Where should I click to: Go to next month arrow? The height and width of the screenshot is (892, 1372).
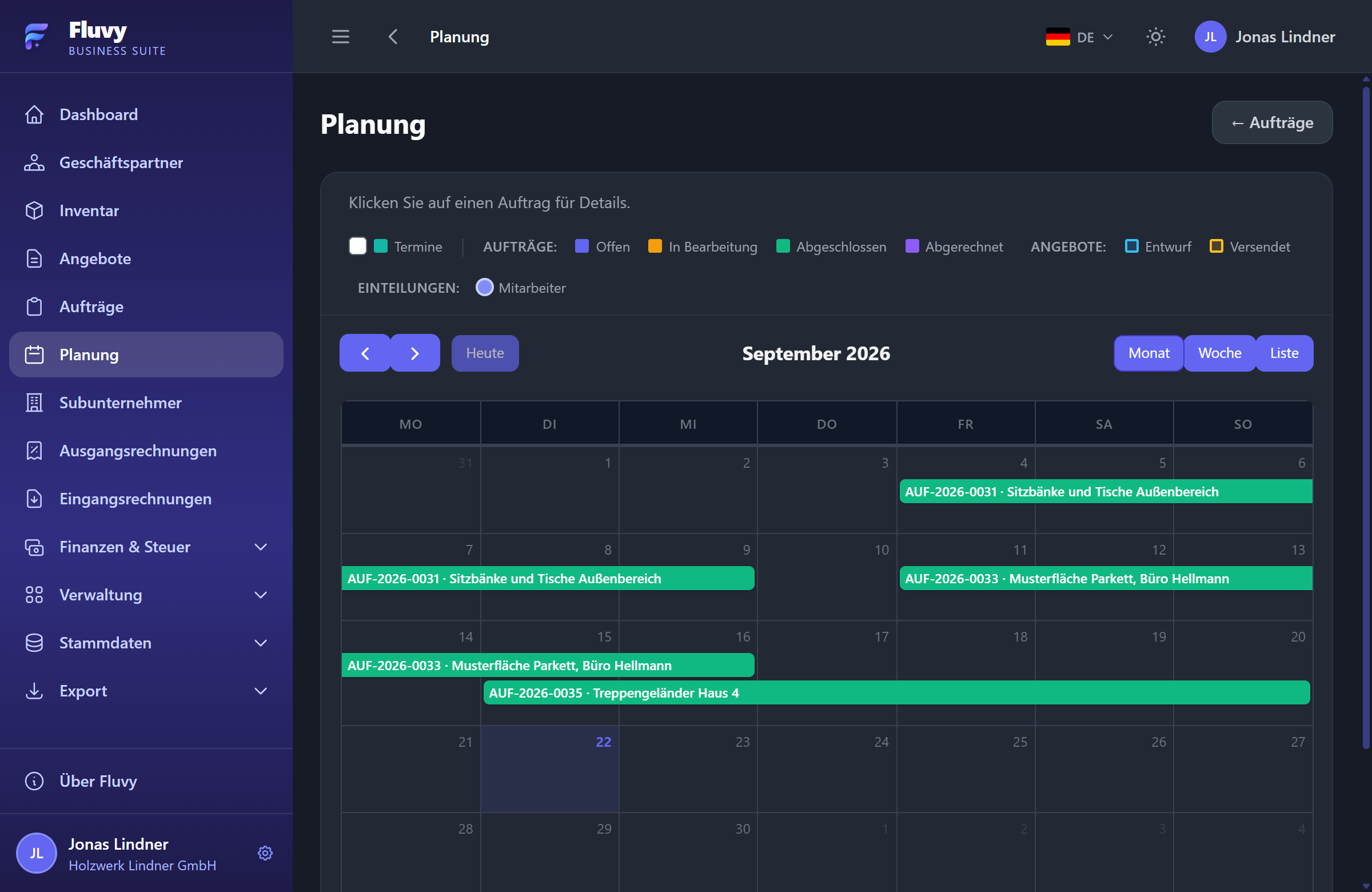tap(415, 353)
